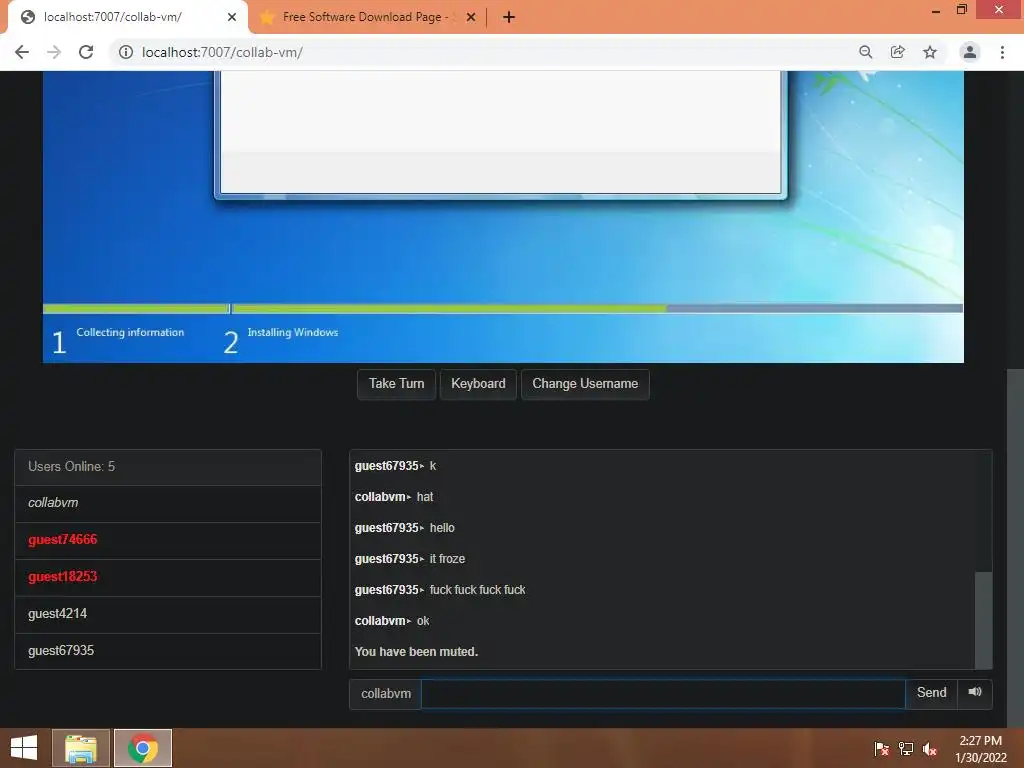Select user guest74666 in online list

point(168,541)
